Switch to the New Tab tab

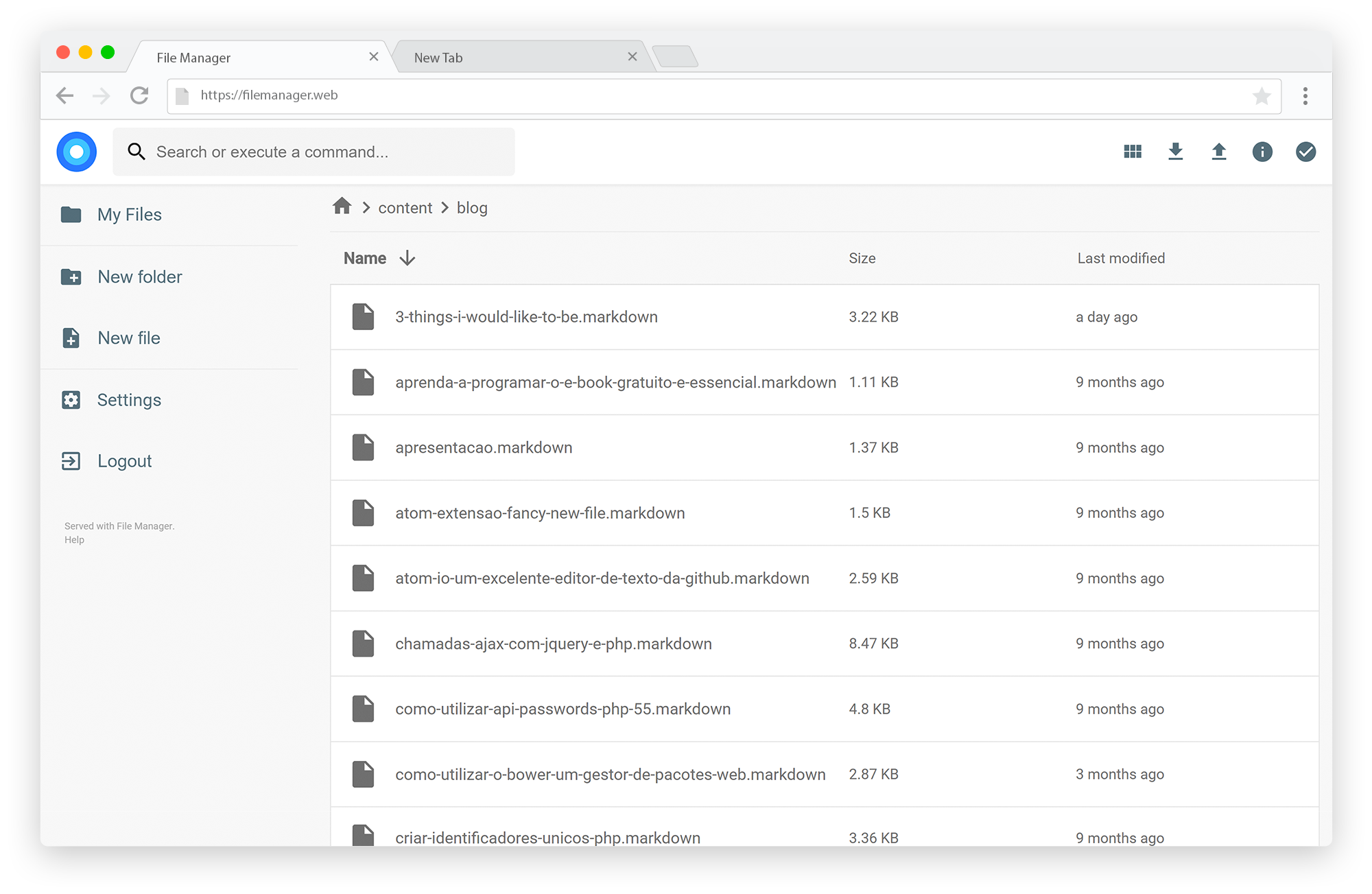tap(439, 58)
